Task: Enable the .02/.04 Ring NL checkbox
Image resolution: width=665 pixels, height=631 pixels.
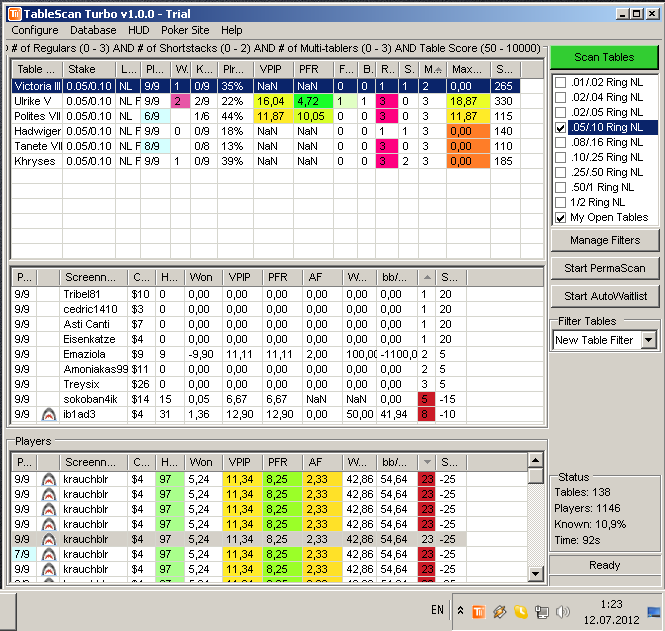Action: 560,97
